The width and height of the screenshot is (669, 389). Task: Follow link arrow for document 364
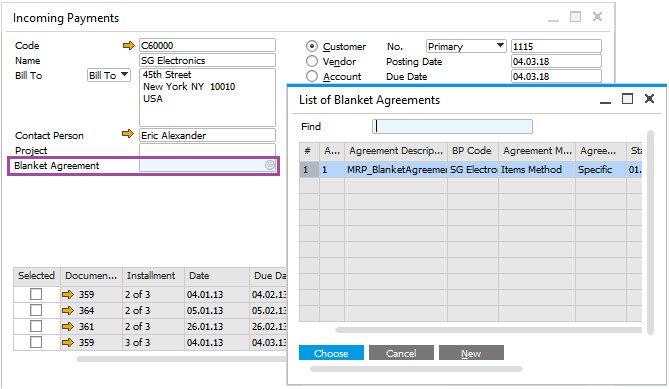click(x=68, y=311)
